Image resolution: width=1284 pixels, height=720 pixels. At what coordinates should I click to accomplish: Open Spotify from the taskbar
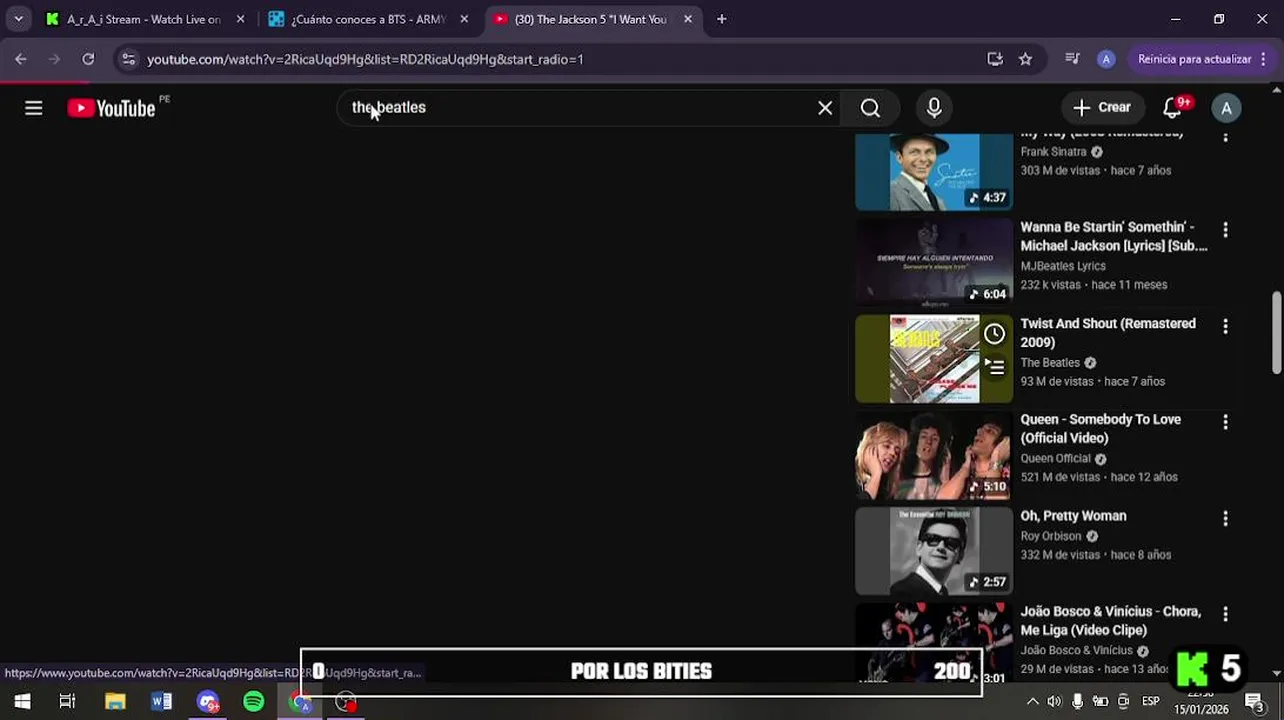click(x=254, y=702)
